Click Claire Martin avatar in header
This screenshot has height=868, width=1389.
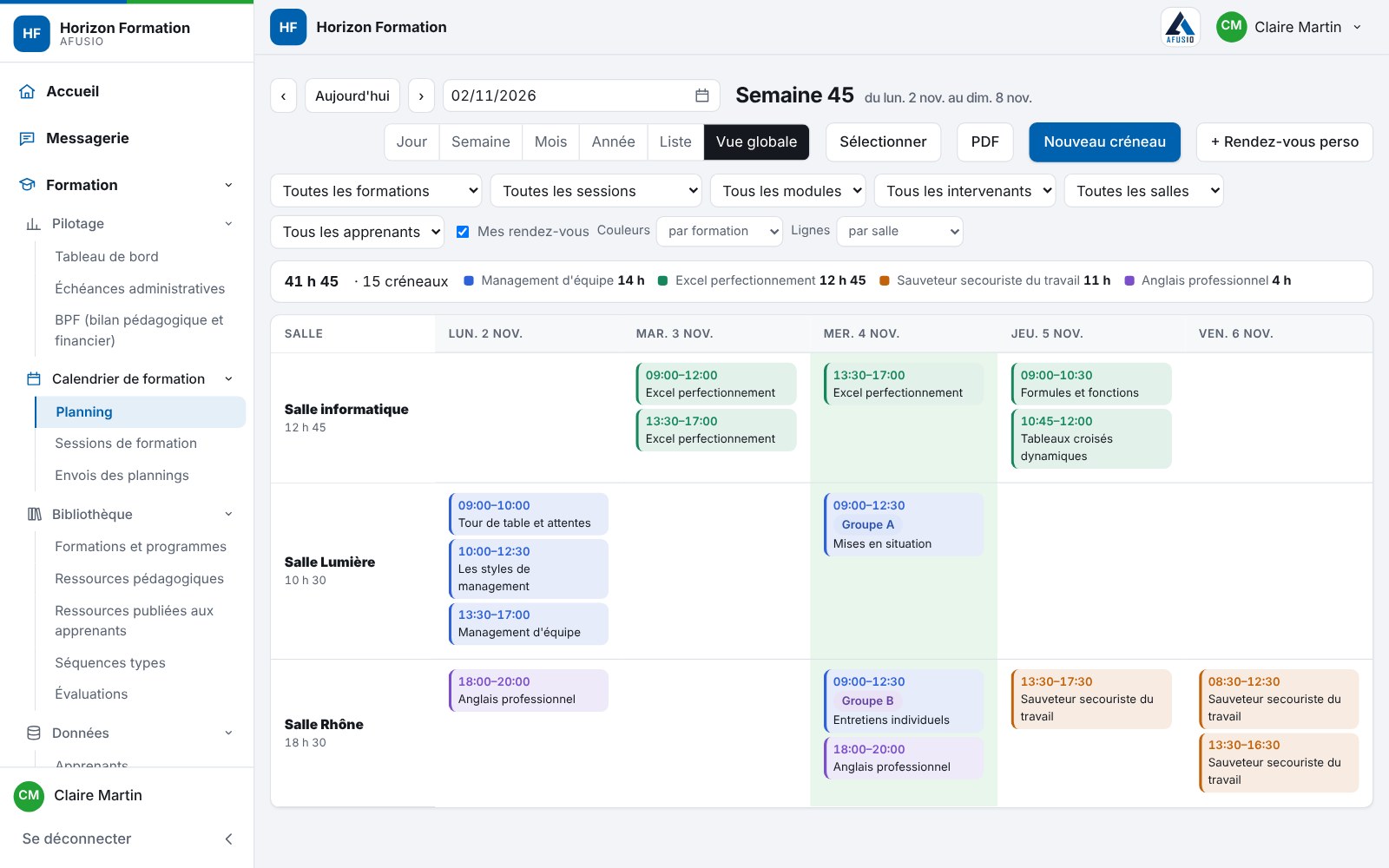(1231, 27)
